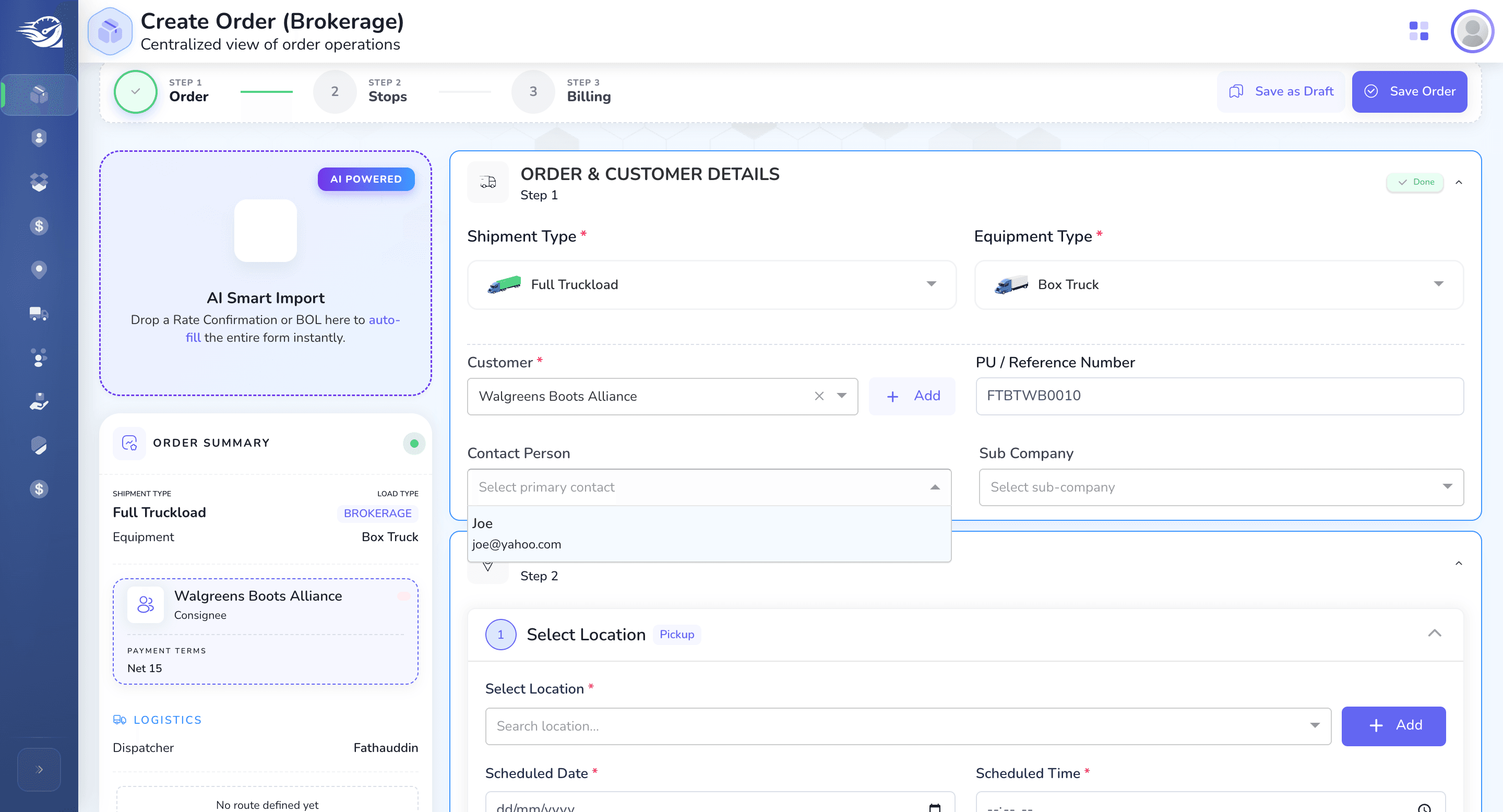Open the open-box icon in sidebar

point(39,182)
